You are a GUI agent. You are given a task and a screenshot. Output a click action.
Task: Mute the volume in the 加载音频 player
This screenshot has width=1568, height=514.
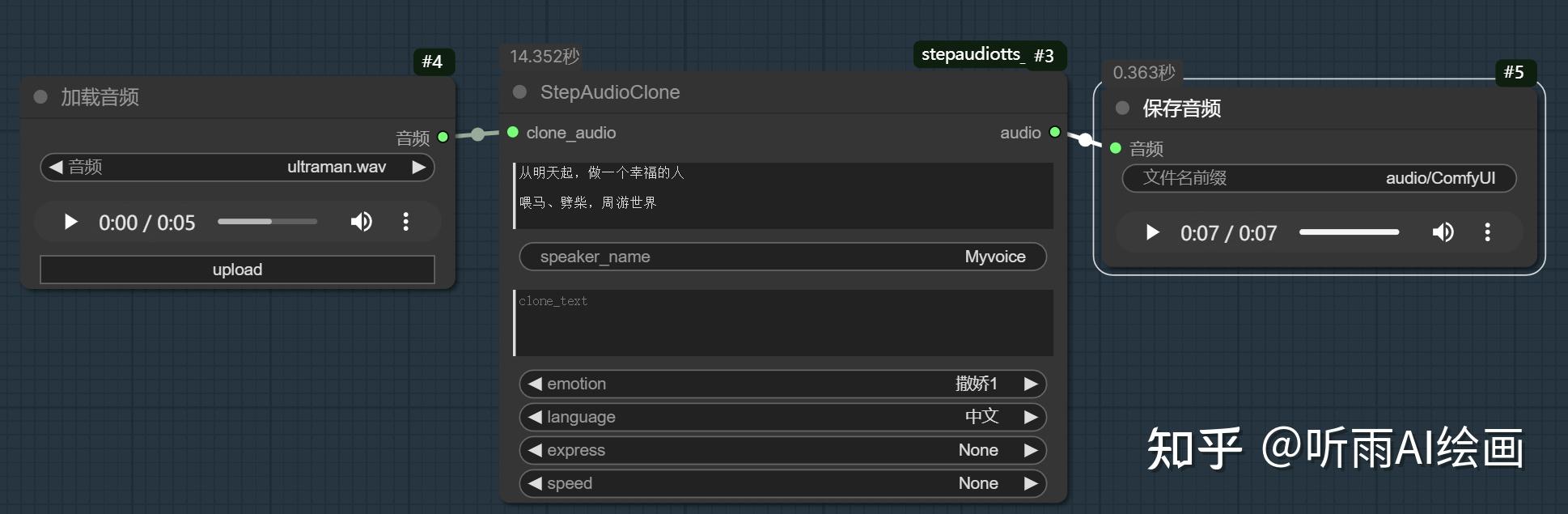pyautogui.click(x=361, y=221)
